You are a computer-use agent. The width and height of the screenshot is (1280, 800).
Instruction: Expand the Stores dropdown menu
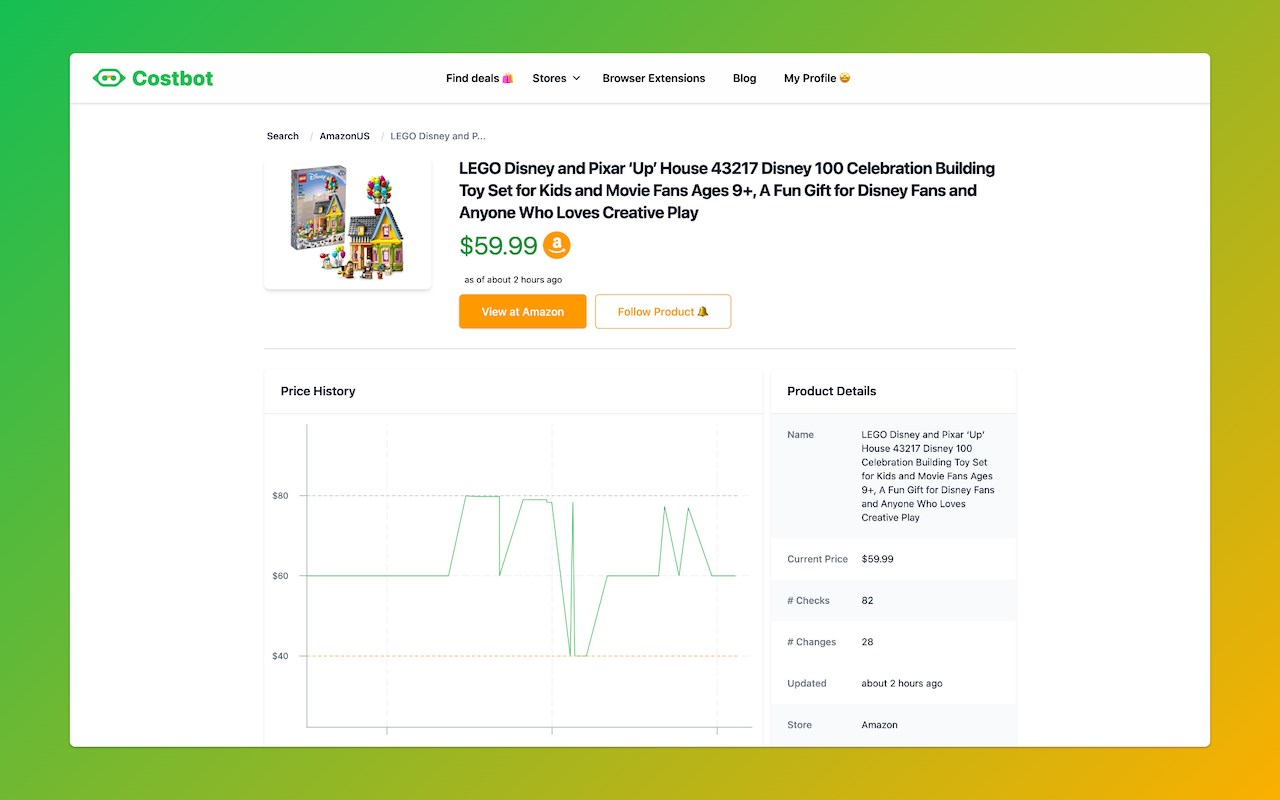pos(556,78)
